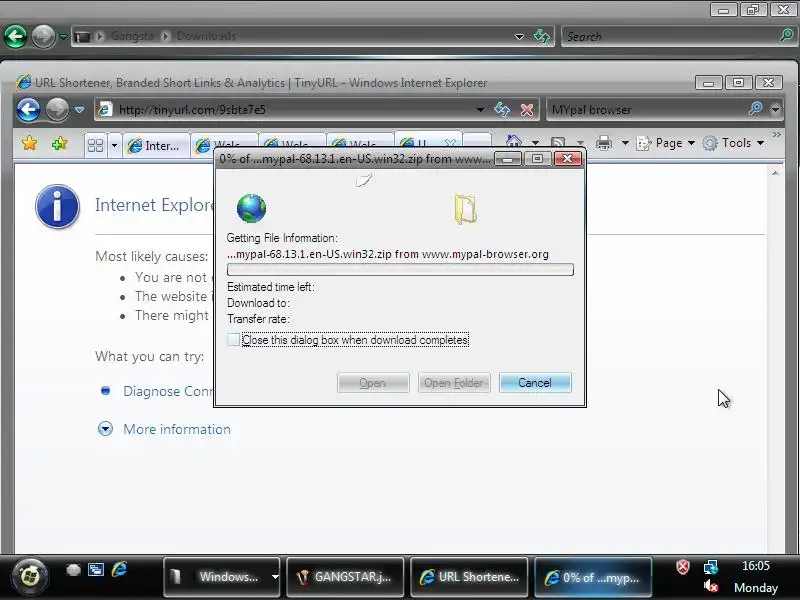Click the More information link text

(x=177, y=429)
